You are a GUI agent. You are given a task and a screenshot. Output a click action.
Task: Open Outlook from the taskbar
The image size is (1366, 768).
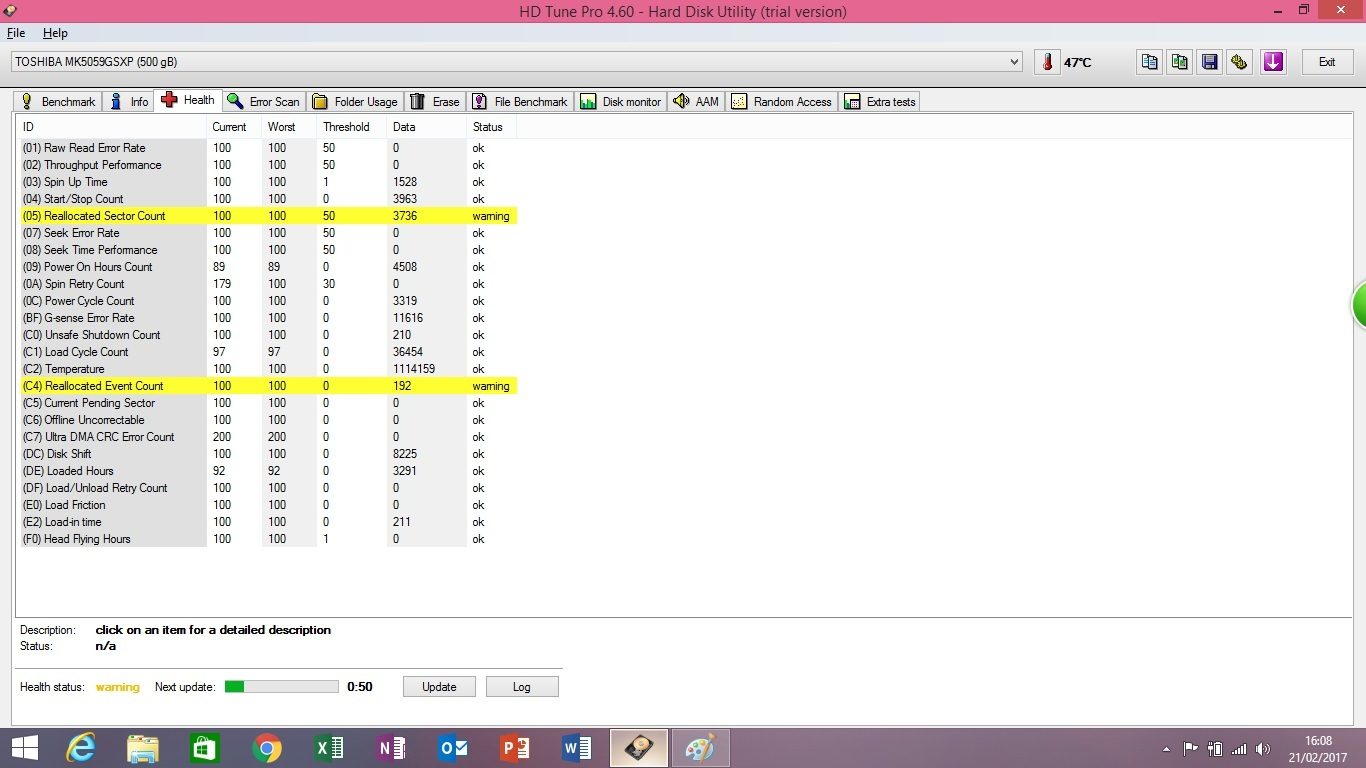click(x=453, y=748)
